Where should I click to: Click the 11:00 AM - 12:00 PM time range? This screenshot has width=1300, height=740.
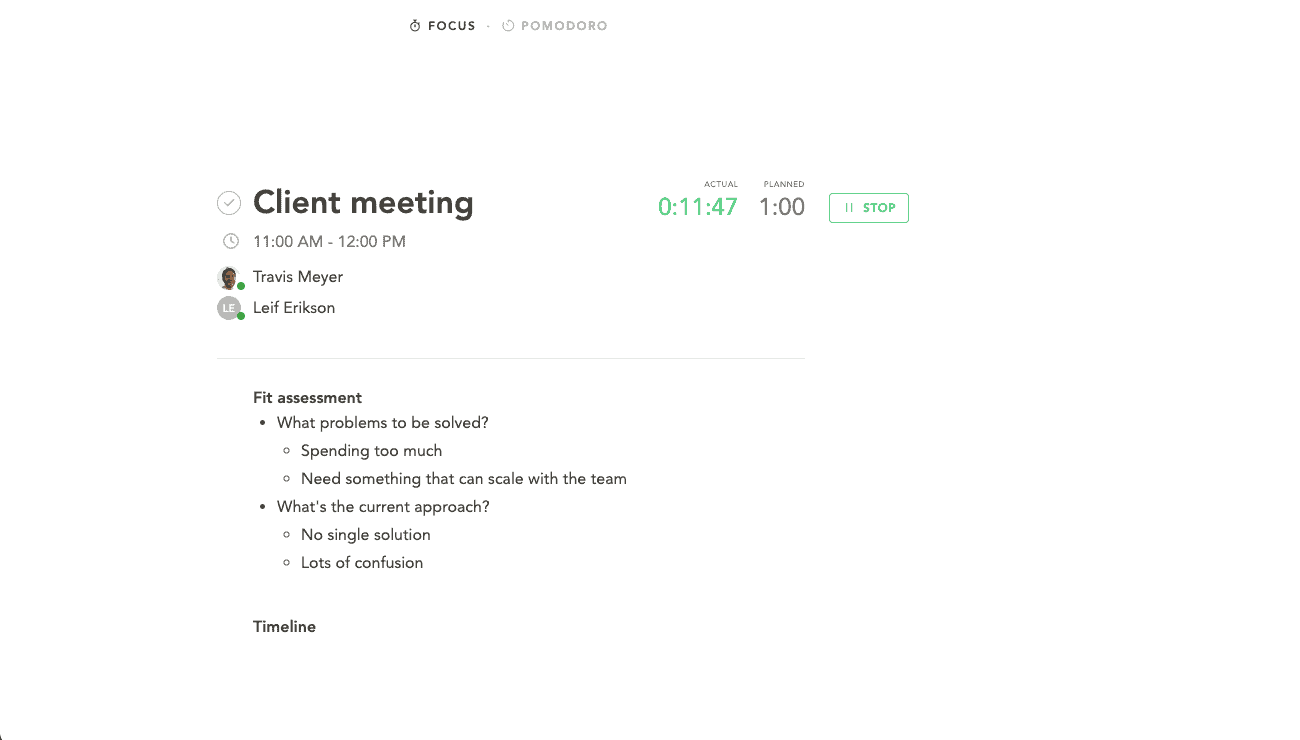point(328,240)
